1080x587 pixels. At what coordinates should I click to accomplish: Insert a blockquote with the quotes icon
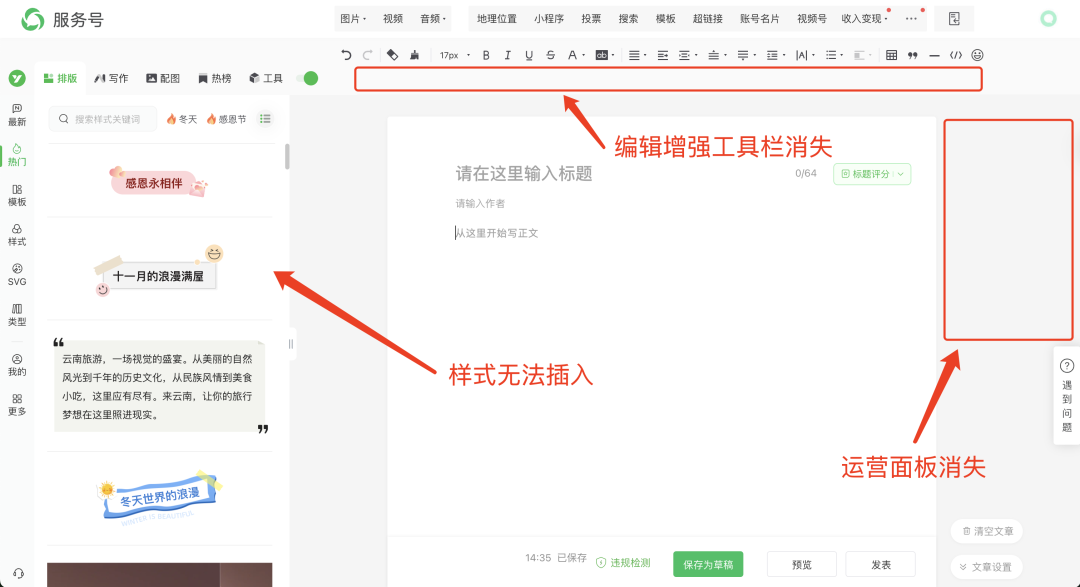click(913, 55)
